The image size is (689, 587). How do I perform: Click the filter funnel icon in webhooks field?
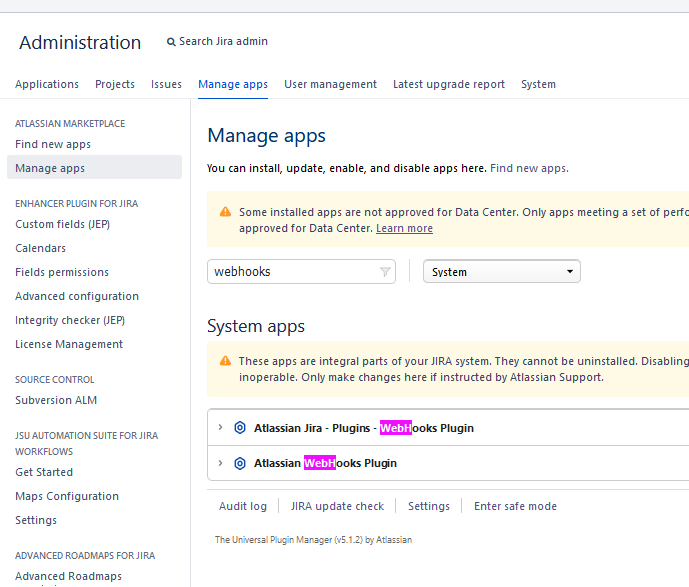(x=385, y=272)
